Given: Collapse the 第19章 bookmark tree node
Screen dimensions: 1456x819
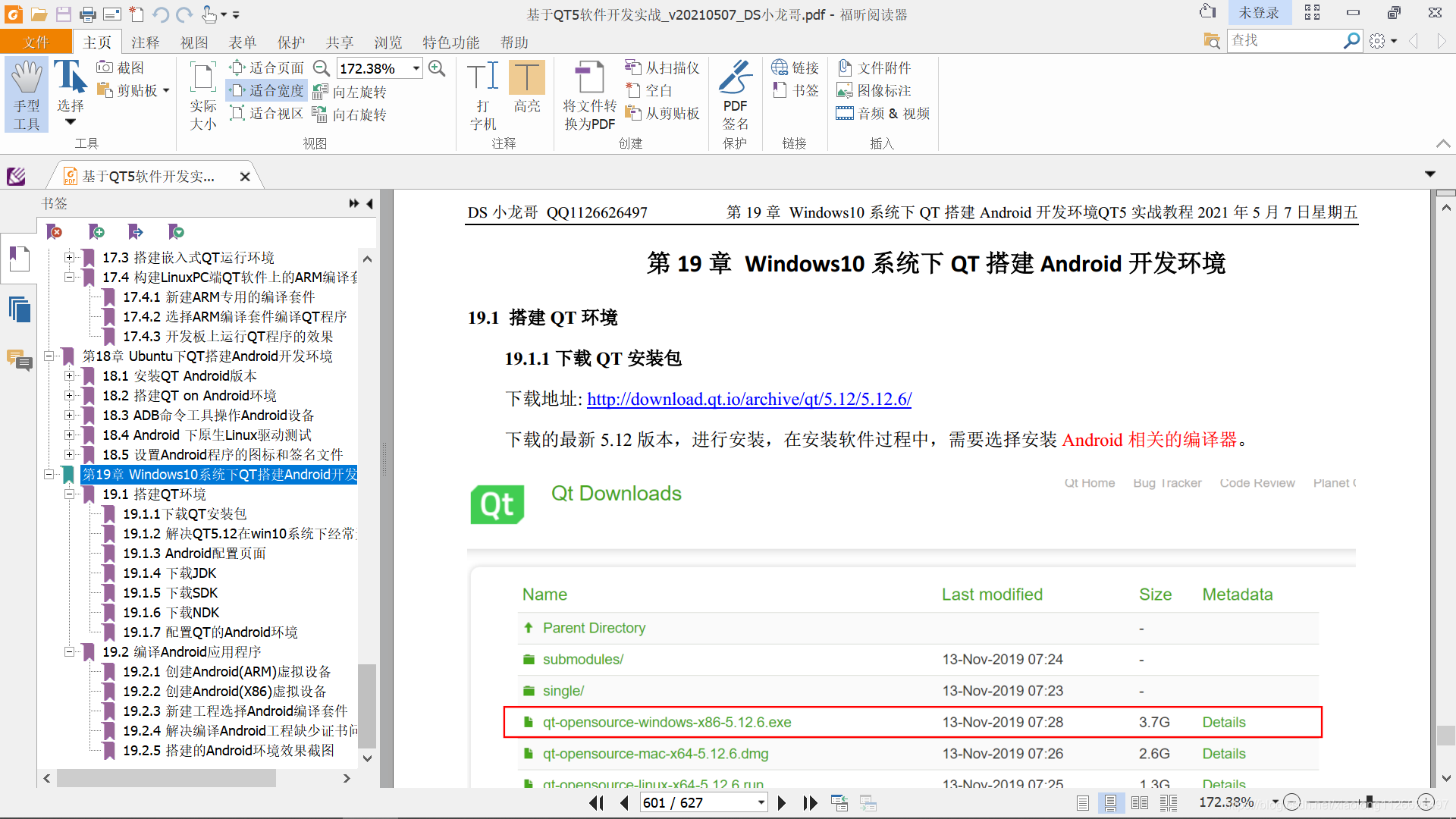Looking at the screenshot, I should tap(49, 475).
